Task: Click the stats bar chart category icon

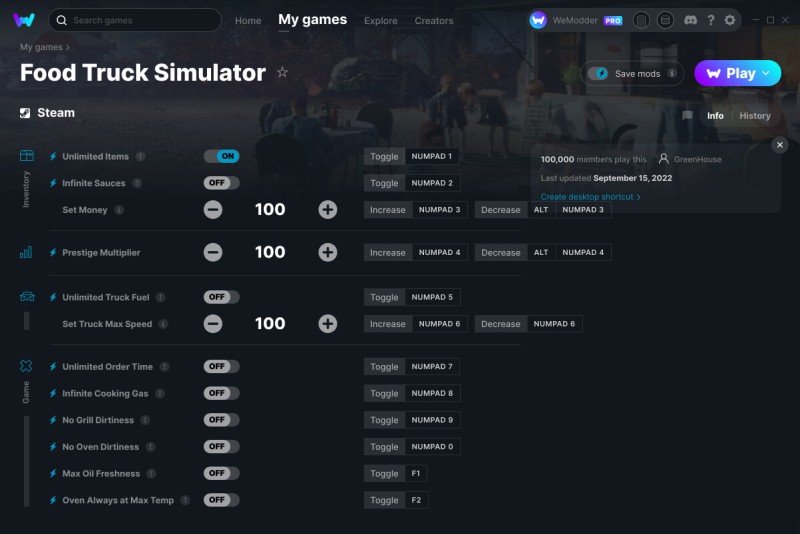Action: 26,252
